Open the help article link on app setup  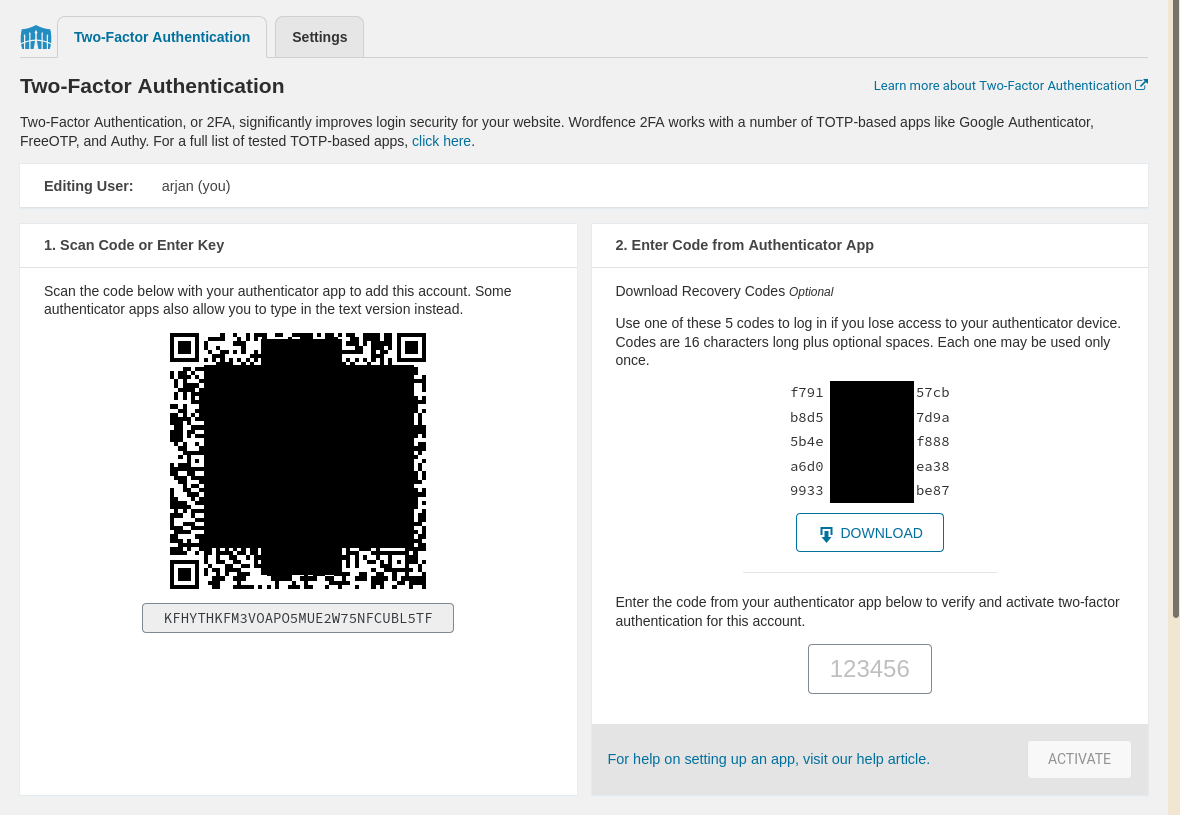768,759
